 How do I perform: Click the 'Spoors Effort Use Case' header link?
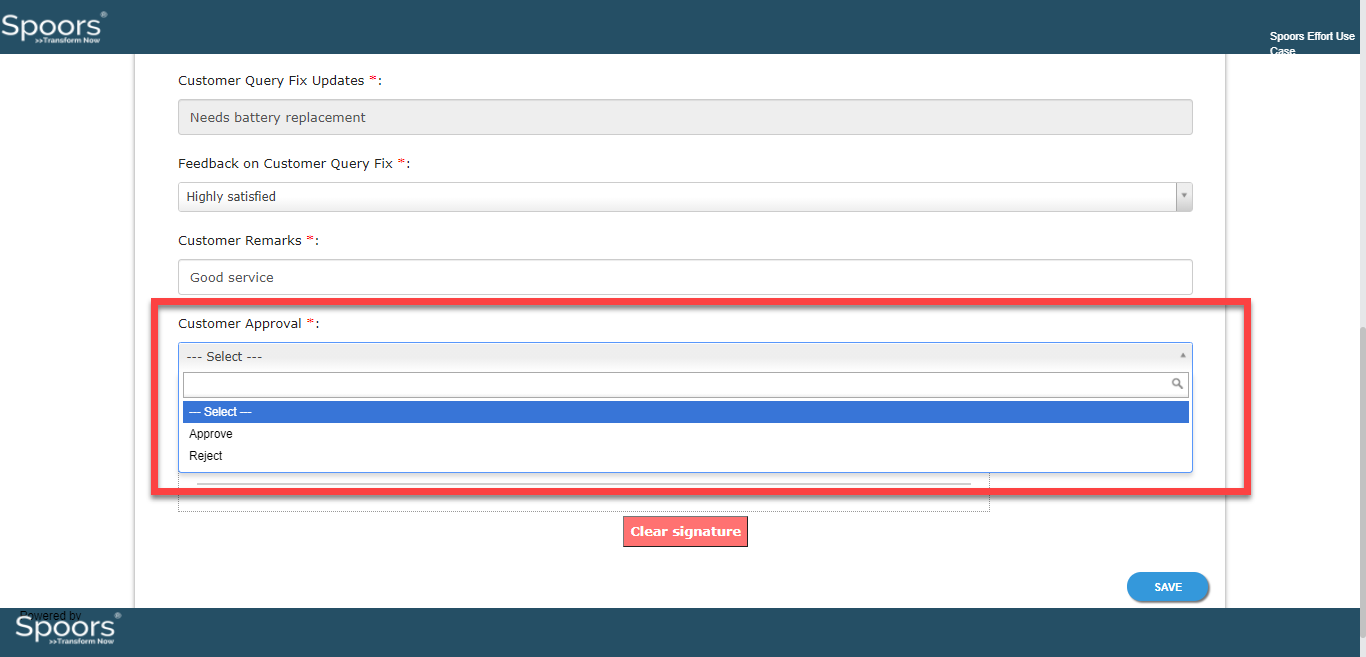(x=1311, y=43)
